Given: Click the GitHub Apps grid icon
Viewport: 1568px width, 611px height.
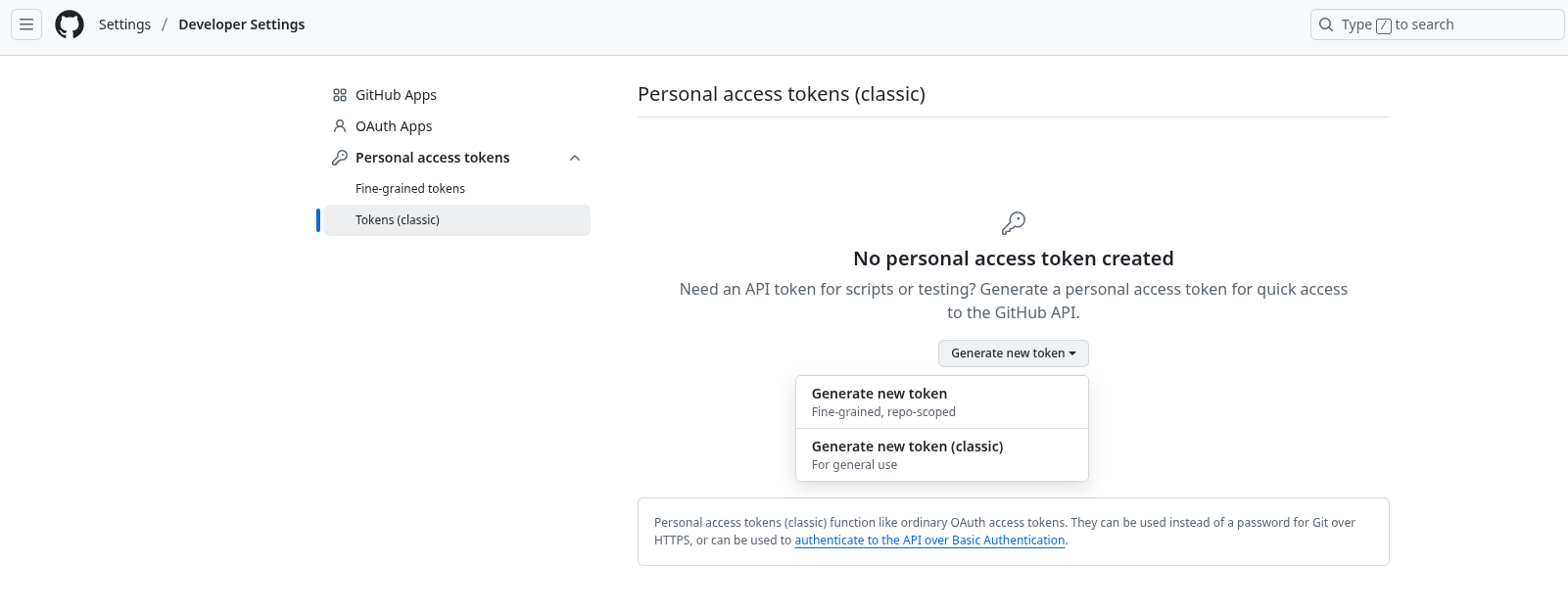Looking at the screenshot, I should (340, 95).
